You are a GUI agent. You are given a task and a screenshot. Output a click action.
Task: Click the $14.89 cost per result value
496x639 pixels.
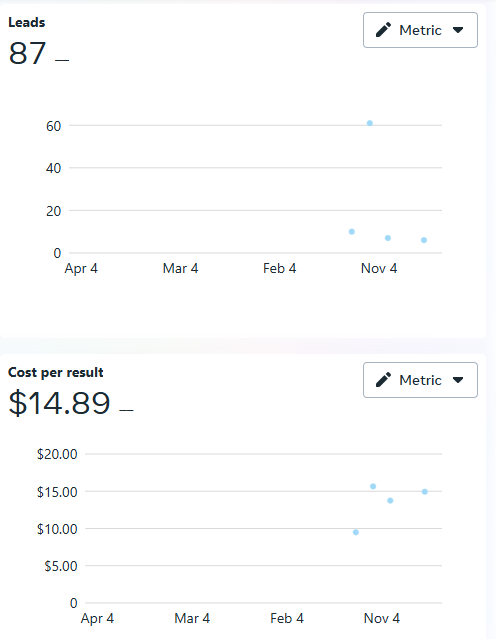(x=60, y=403)
